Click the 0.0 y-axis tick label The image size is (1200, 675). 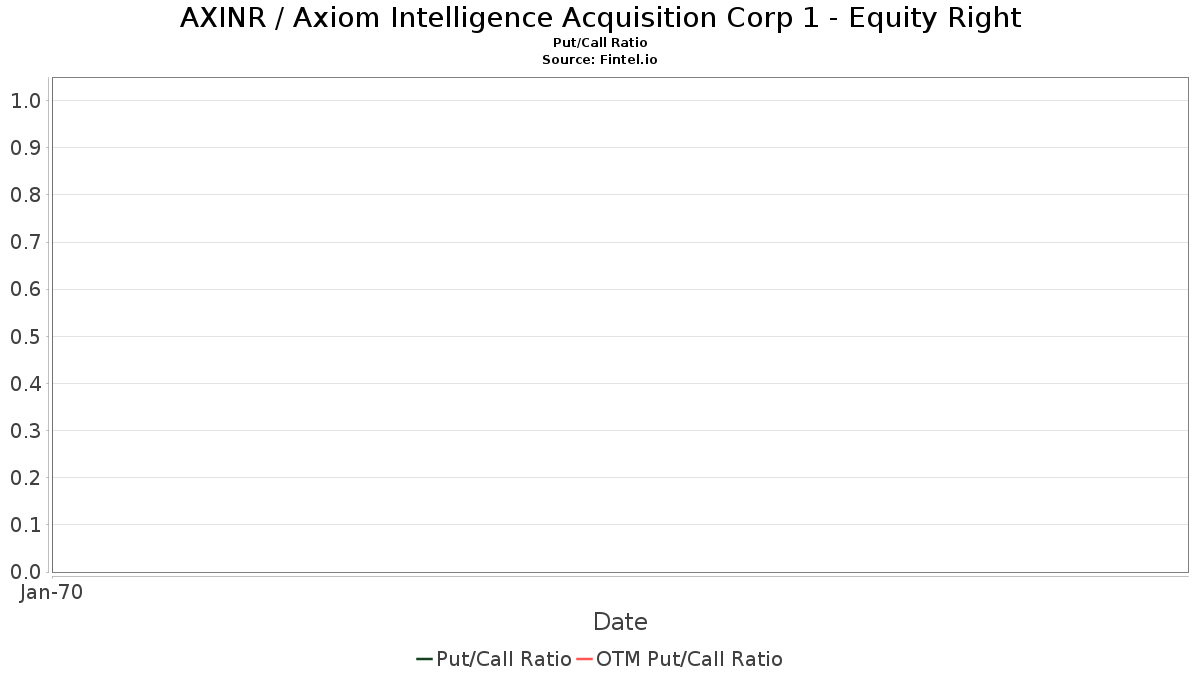[25, 571]
